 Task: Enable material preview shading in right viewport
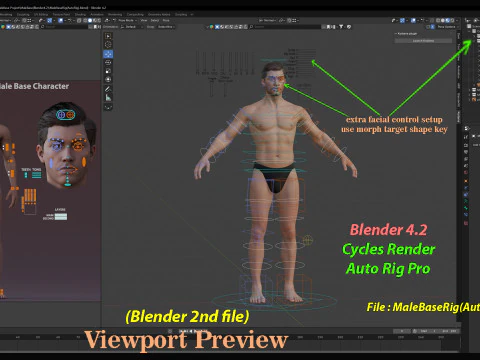(x=447, y=20)
